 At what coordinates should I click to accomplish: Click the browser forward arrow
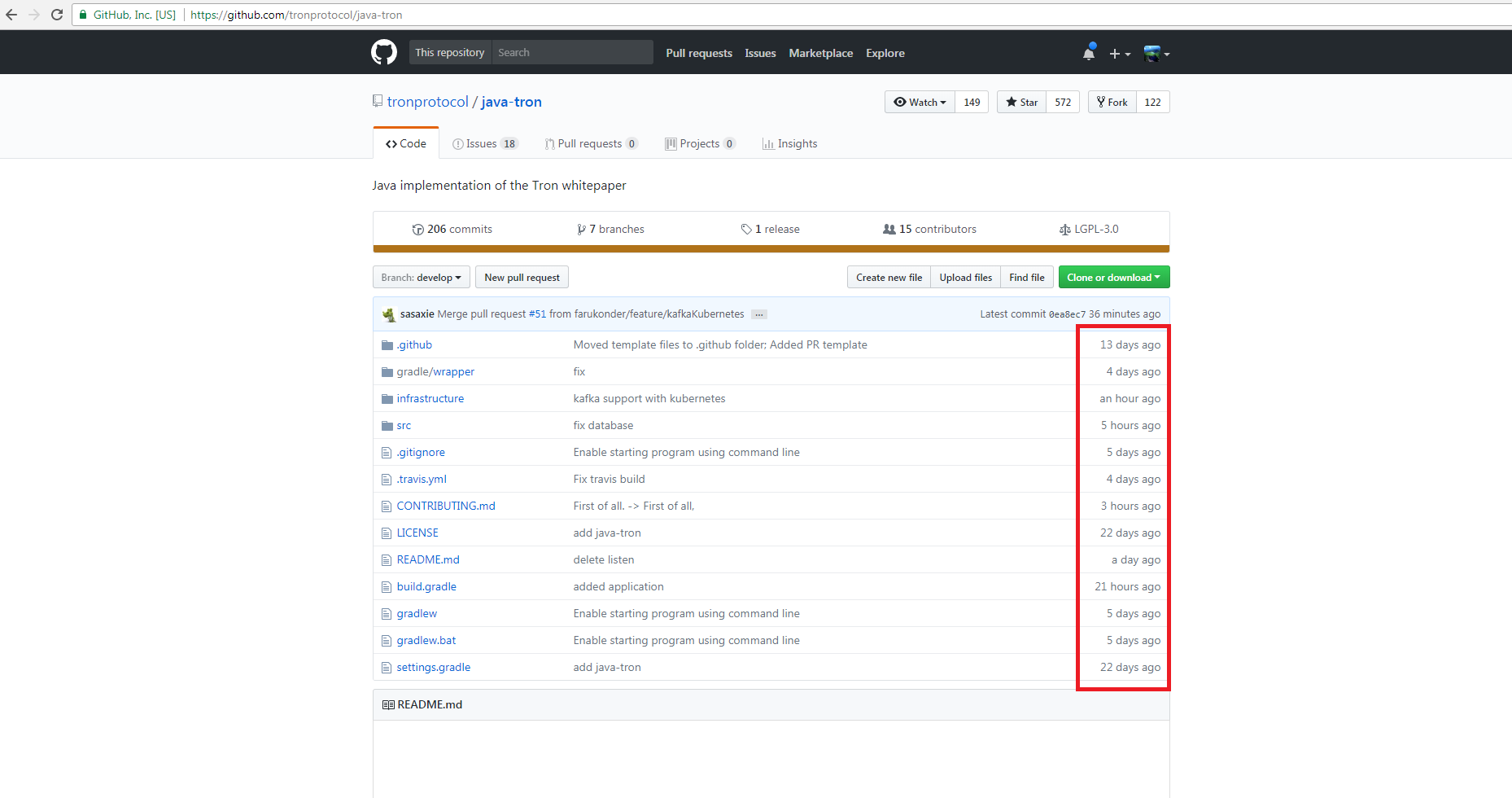click(34, 15)
